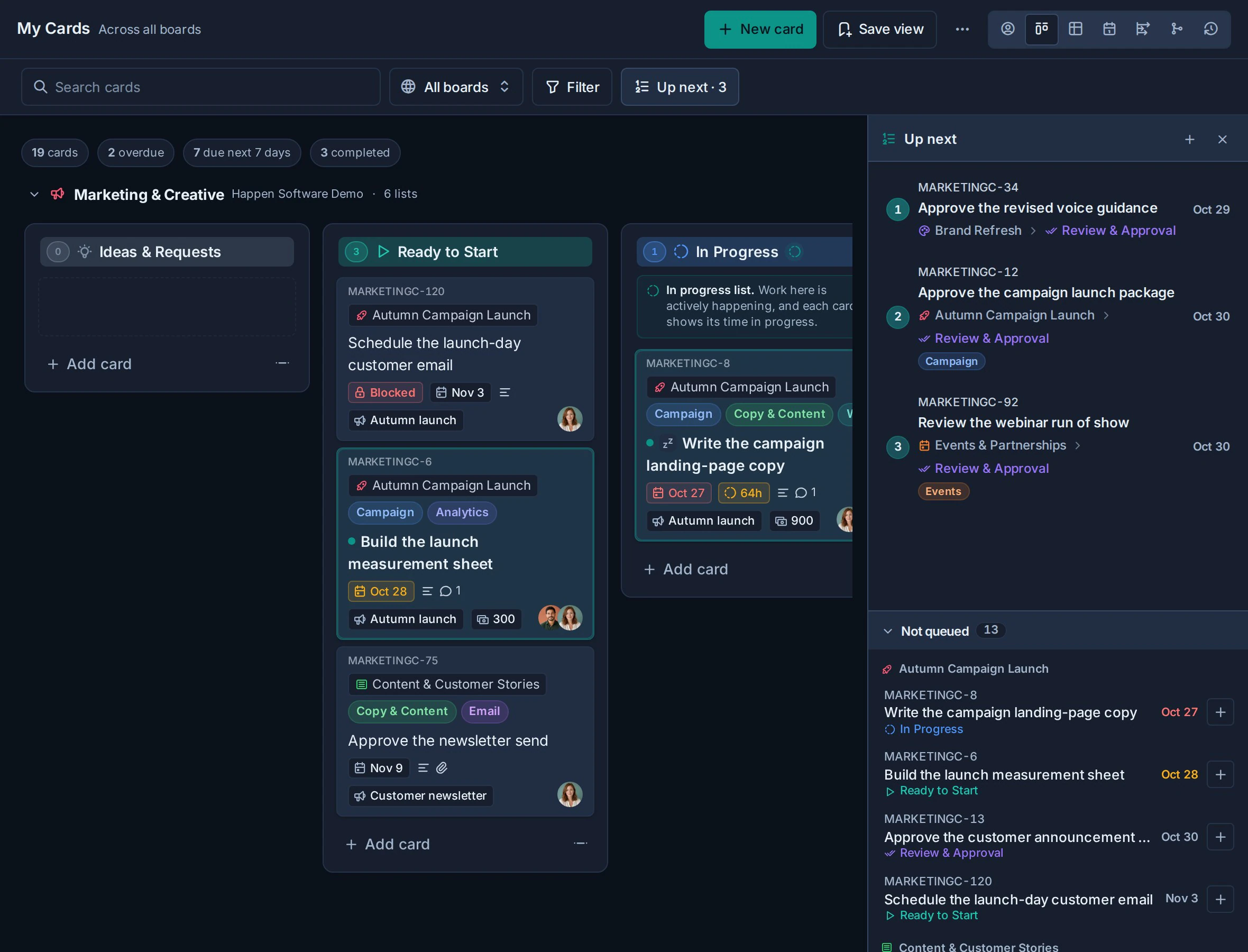Toggle the Up next · 3 panel button
This screenshot has height=952, width=1248.
(680, 87)
